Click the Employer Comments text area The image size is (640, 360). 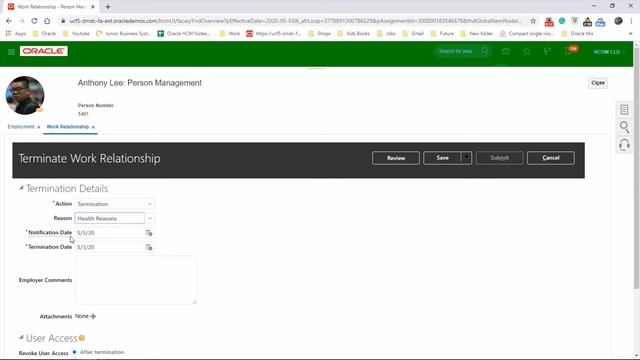pyautogui.click(x=136, y=280)
